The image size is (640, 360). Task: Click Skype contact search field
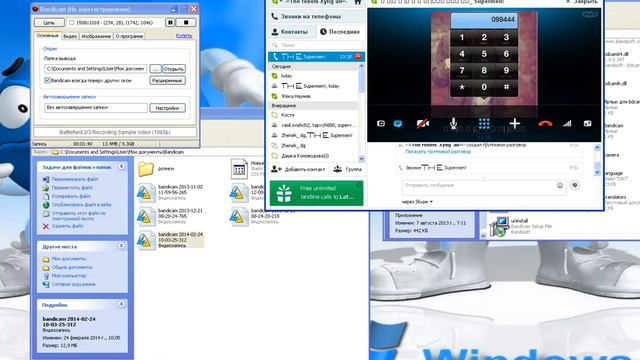[316, 45]
